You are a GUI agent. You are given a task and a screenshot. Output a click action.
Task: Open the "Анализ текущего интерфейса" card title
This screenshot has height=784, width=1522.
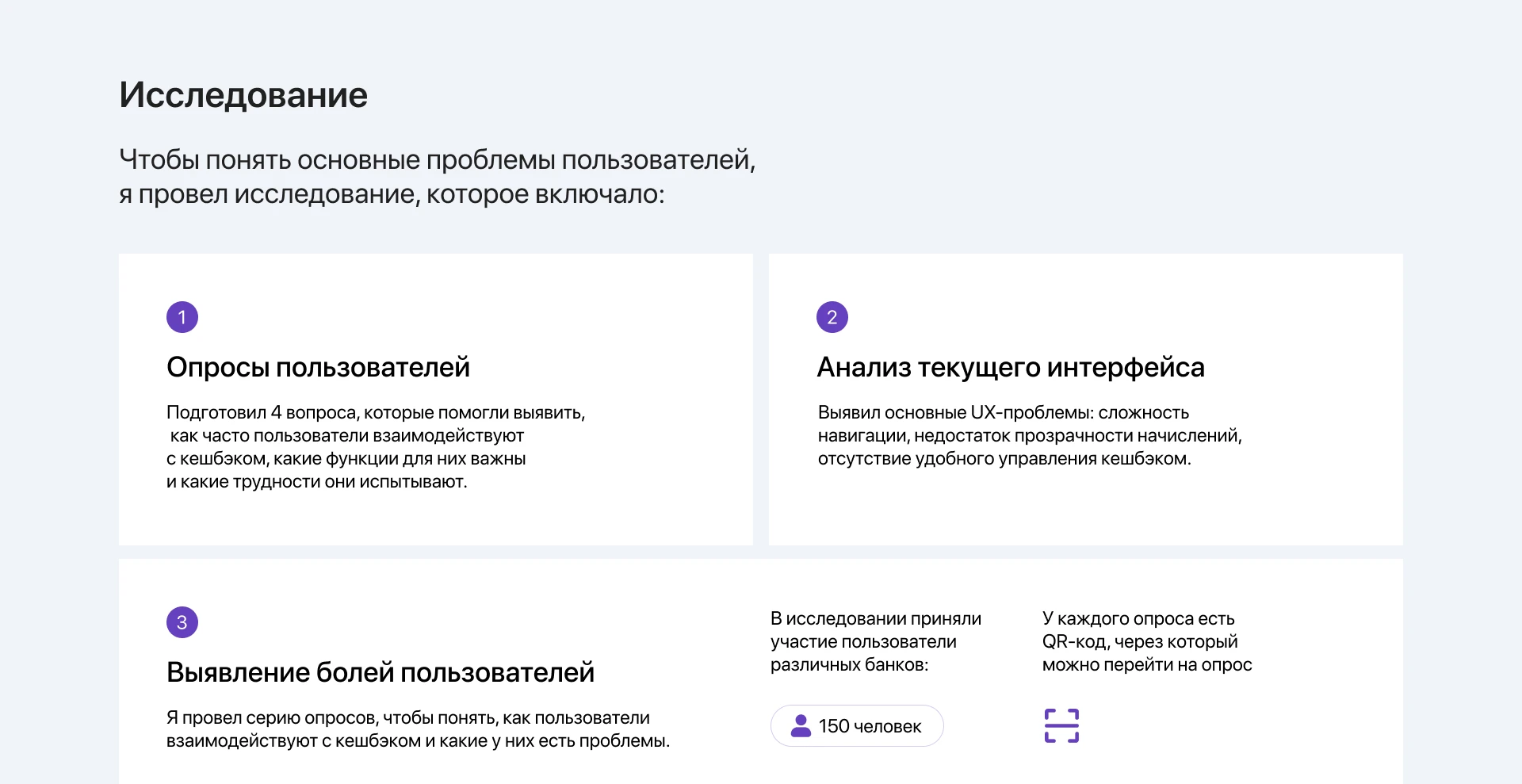pos(1010,367)
